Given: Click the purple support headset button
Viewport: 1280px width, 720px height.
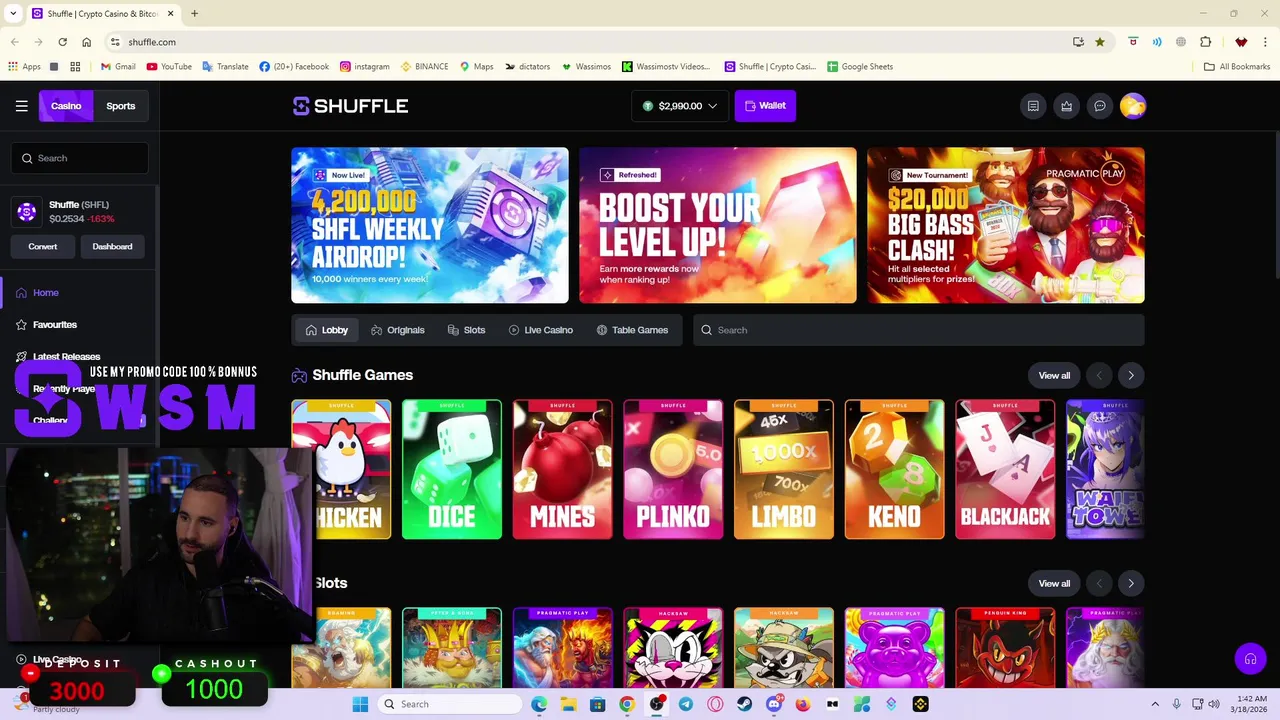Looking at the screenshot, I should 1250,659.
